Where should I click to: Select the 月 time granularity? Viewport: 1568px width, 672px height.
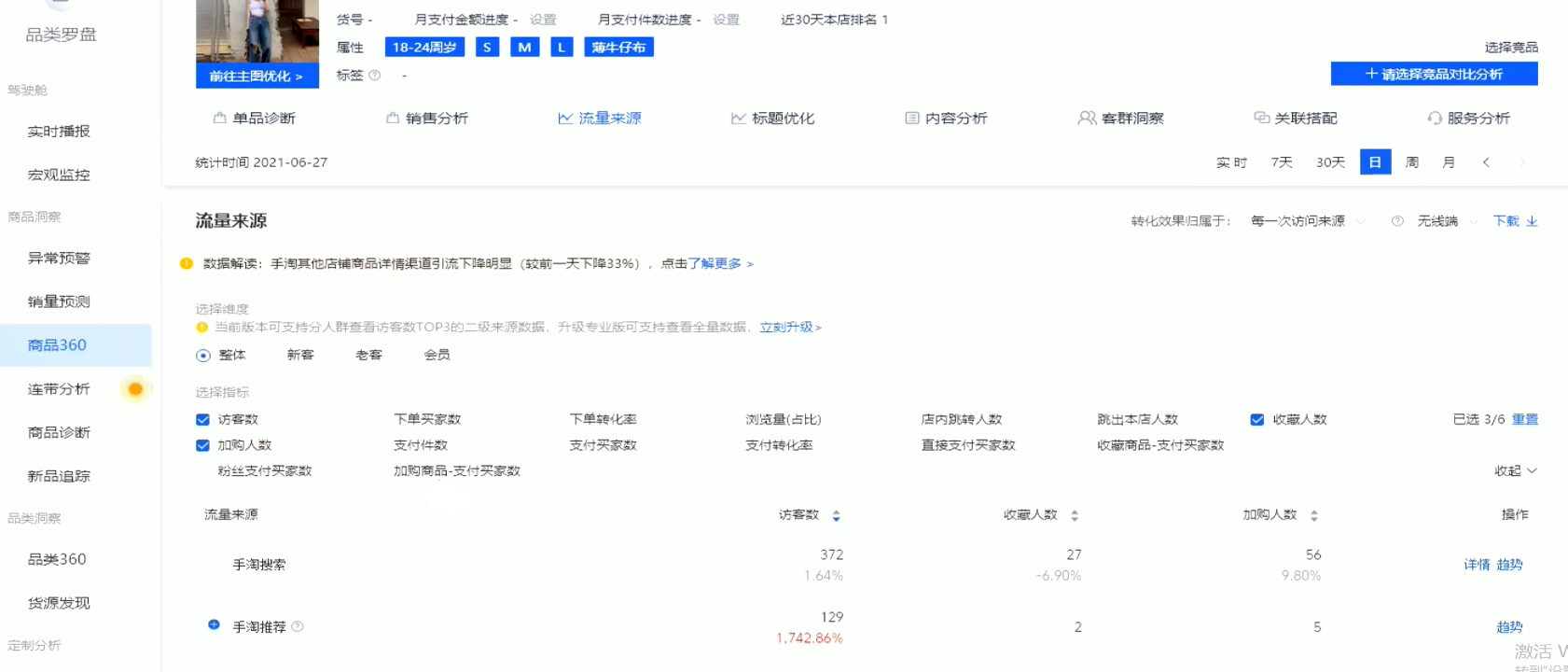[x=1449, y=162]
